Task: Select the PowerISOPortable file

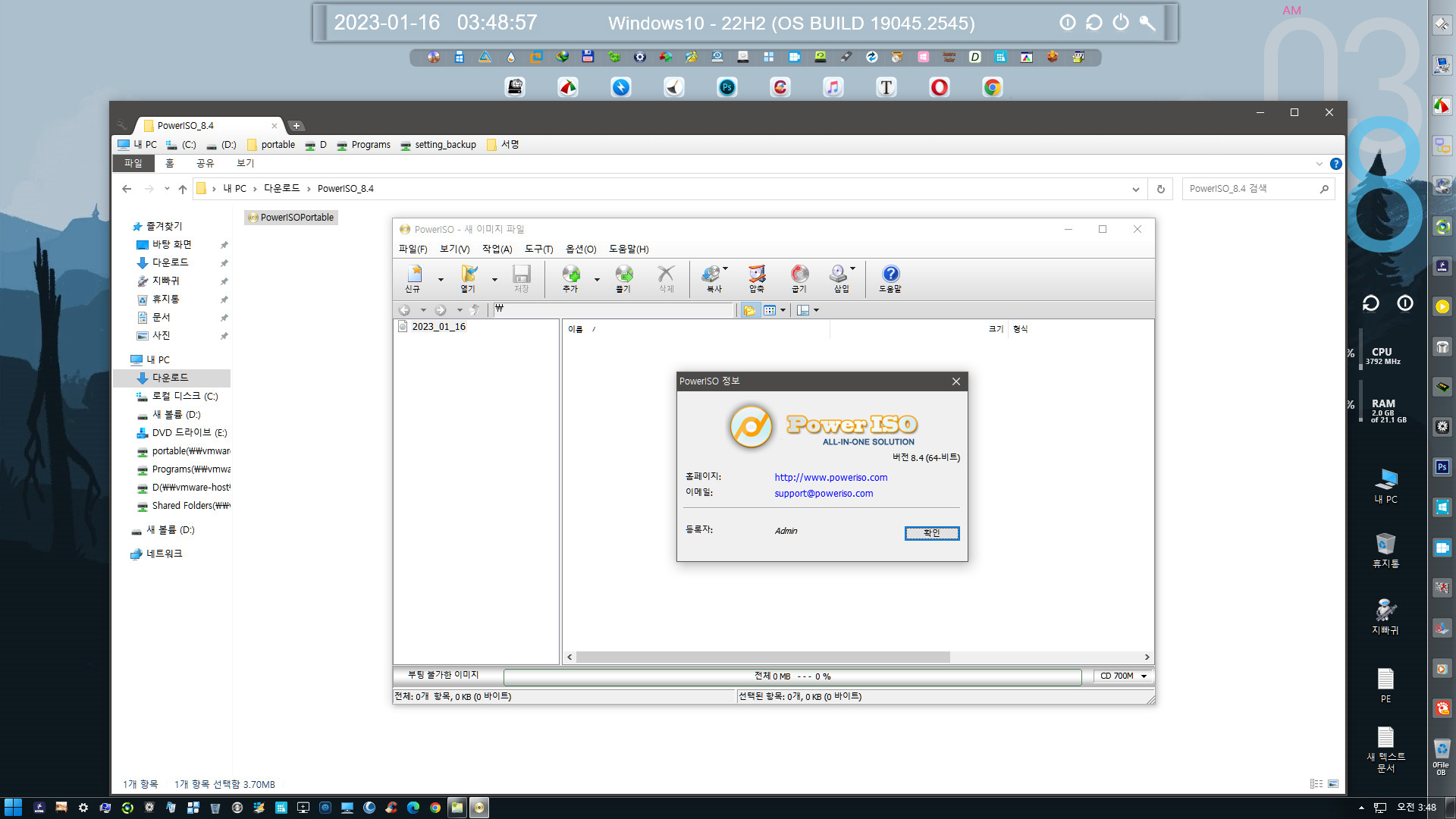Action: click(x=291, y=218)
